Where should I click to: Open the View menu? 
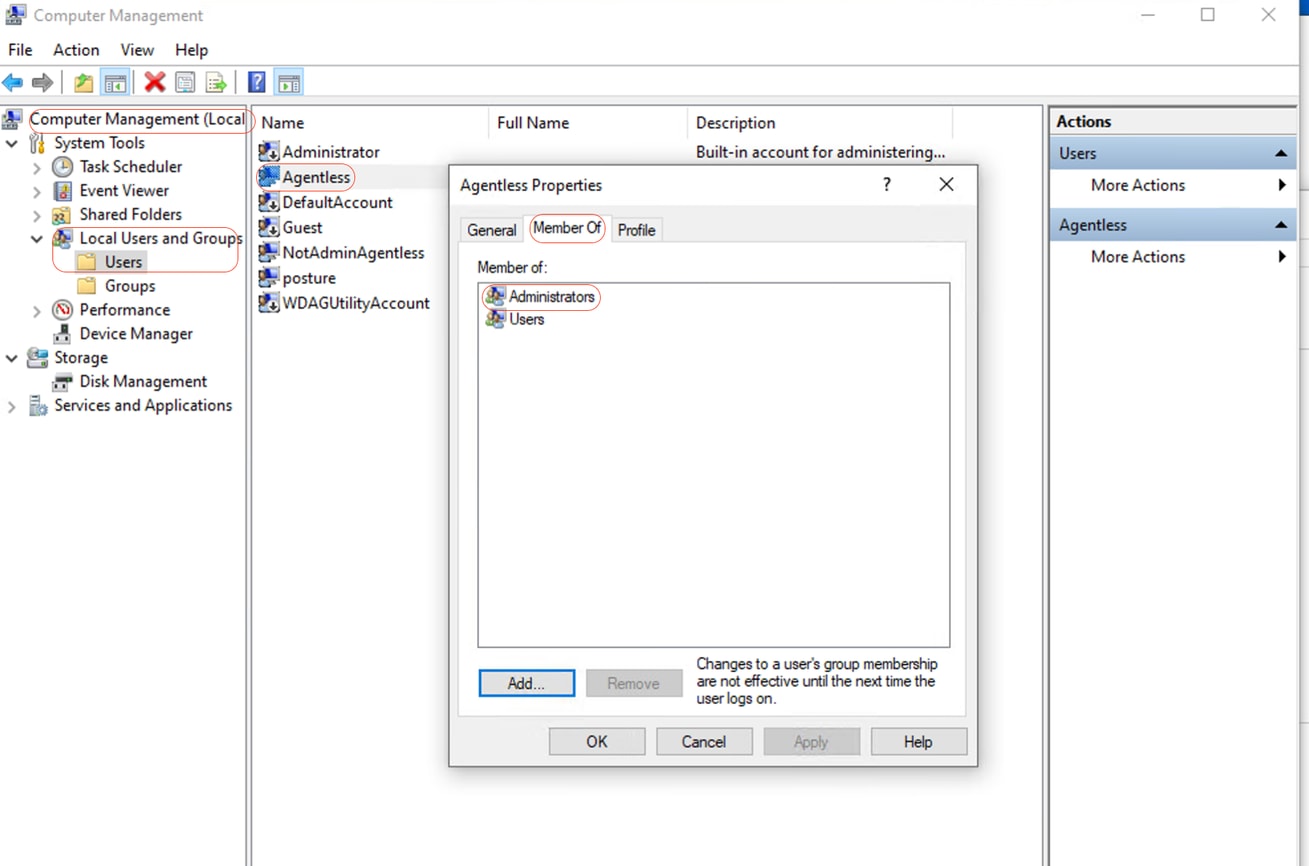tap(137, 50)
